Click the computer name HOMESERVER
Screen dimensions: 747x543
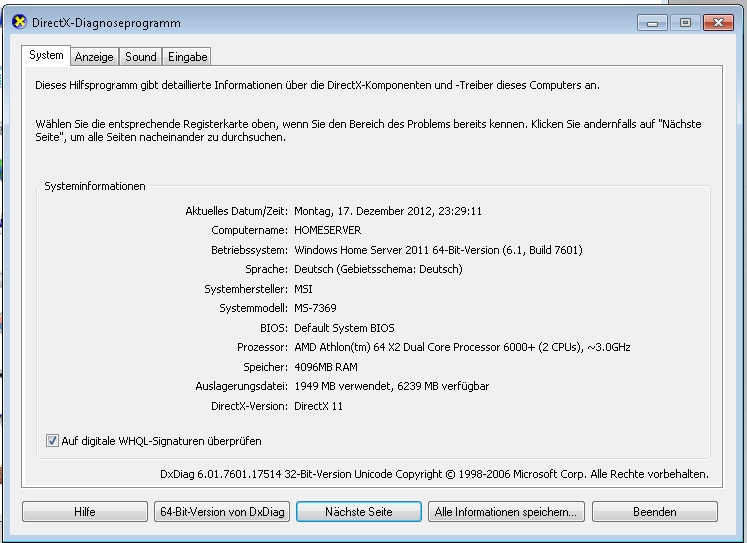pos(328,231)
